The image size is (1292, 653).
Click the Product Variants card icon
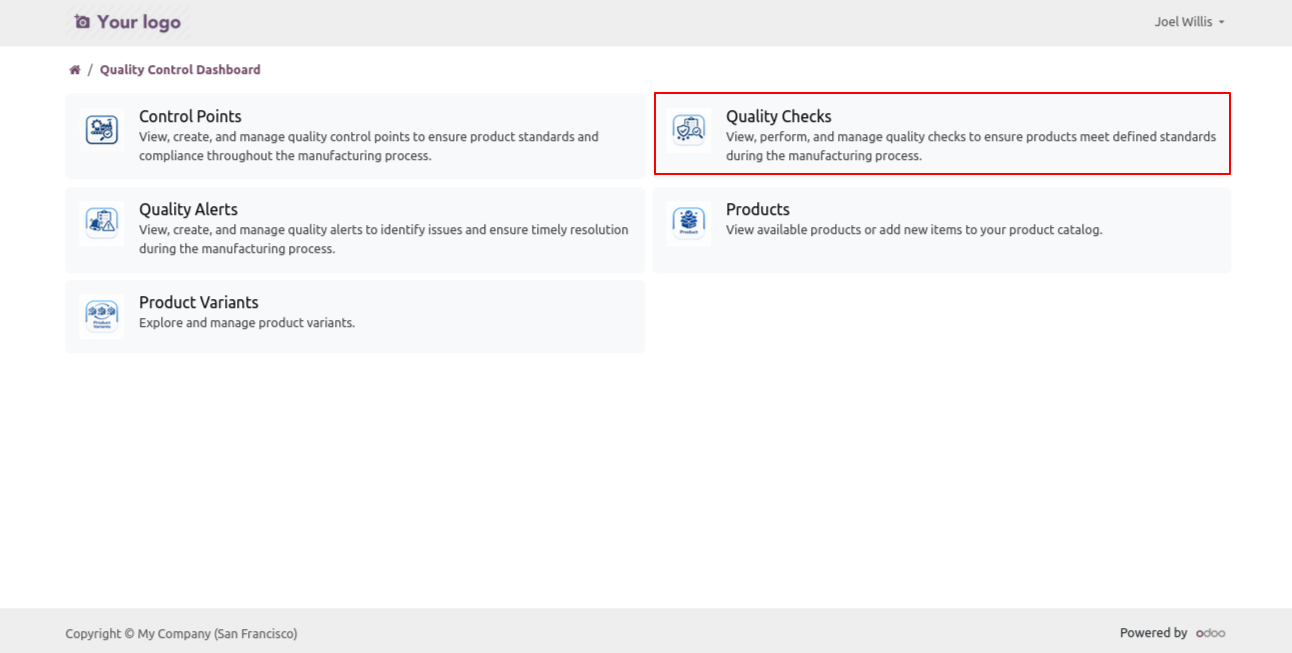click(101, 316)
